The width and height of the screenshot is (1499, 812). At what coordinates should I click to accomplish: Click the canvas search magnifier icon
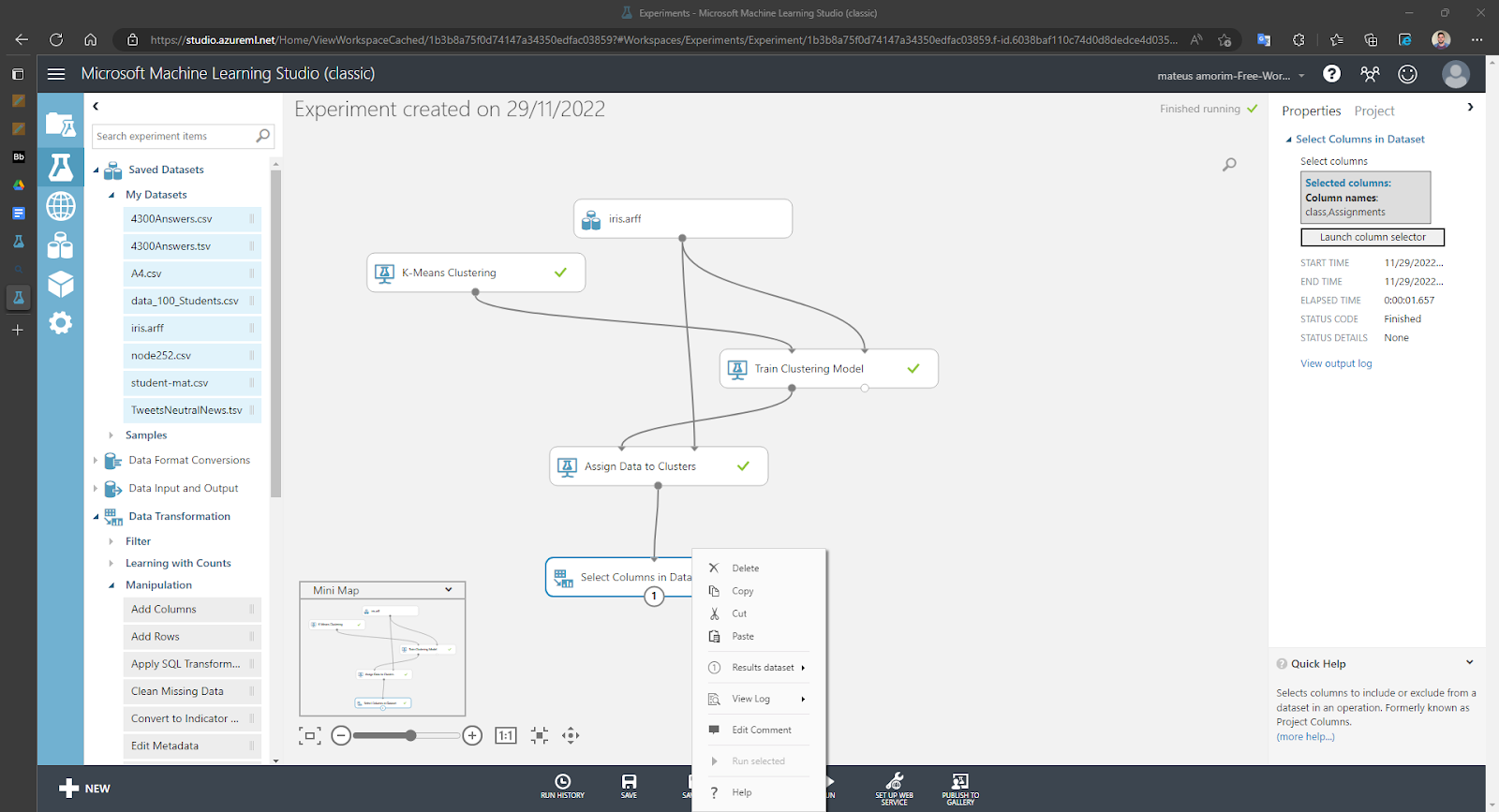[1229, 165]
